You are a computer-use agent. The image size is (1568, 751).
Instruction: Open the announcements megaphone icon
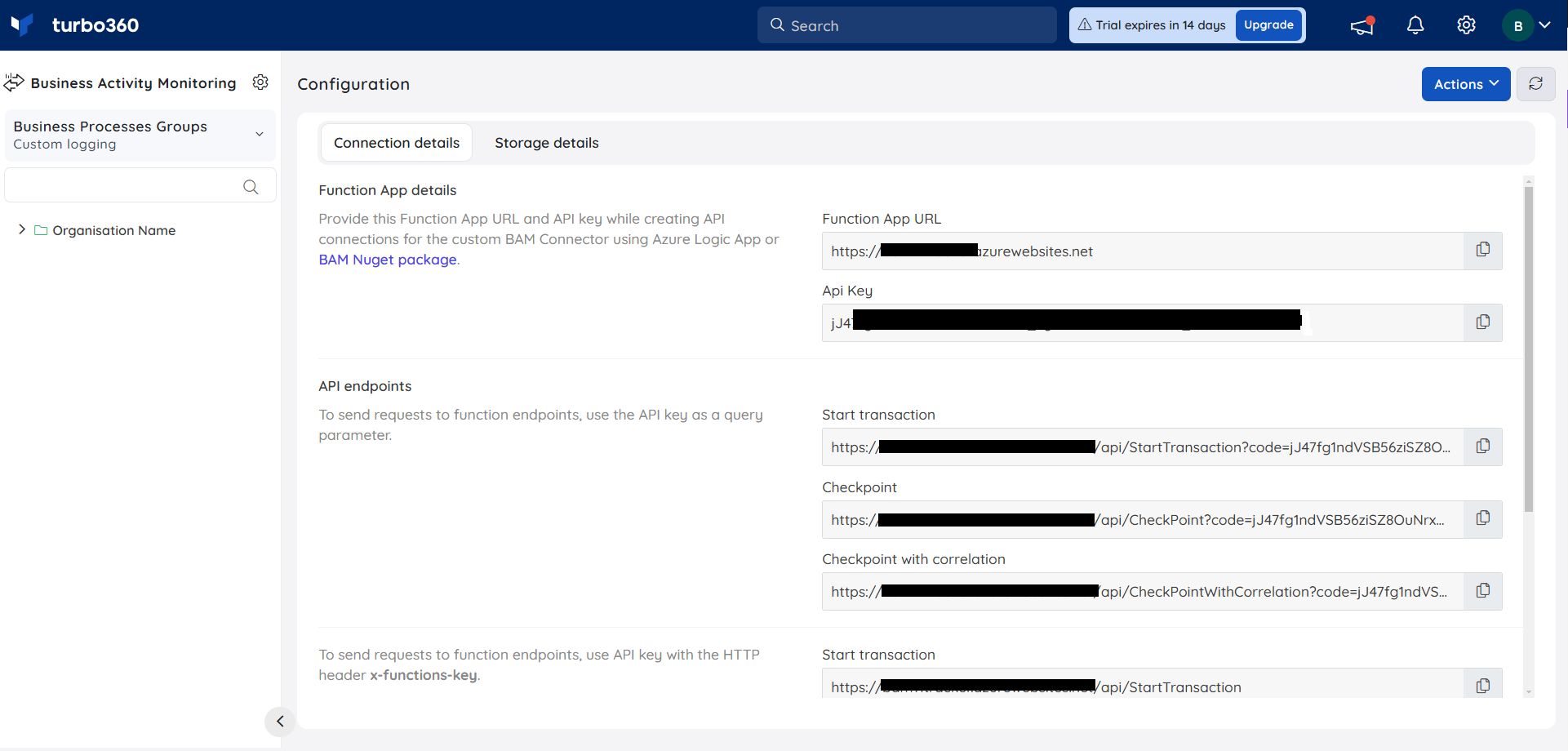1362,25
